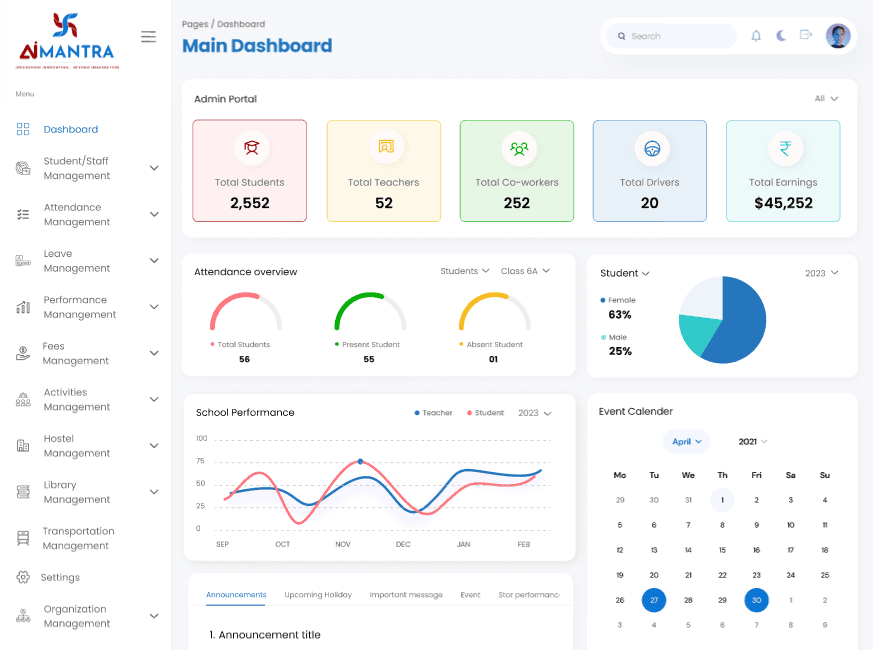873x650 pixels.
Task: Click the Library Management sidebar icon
Action: 23,491
